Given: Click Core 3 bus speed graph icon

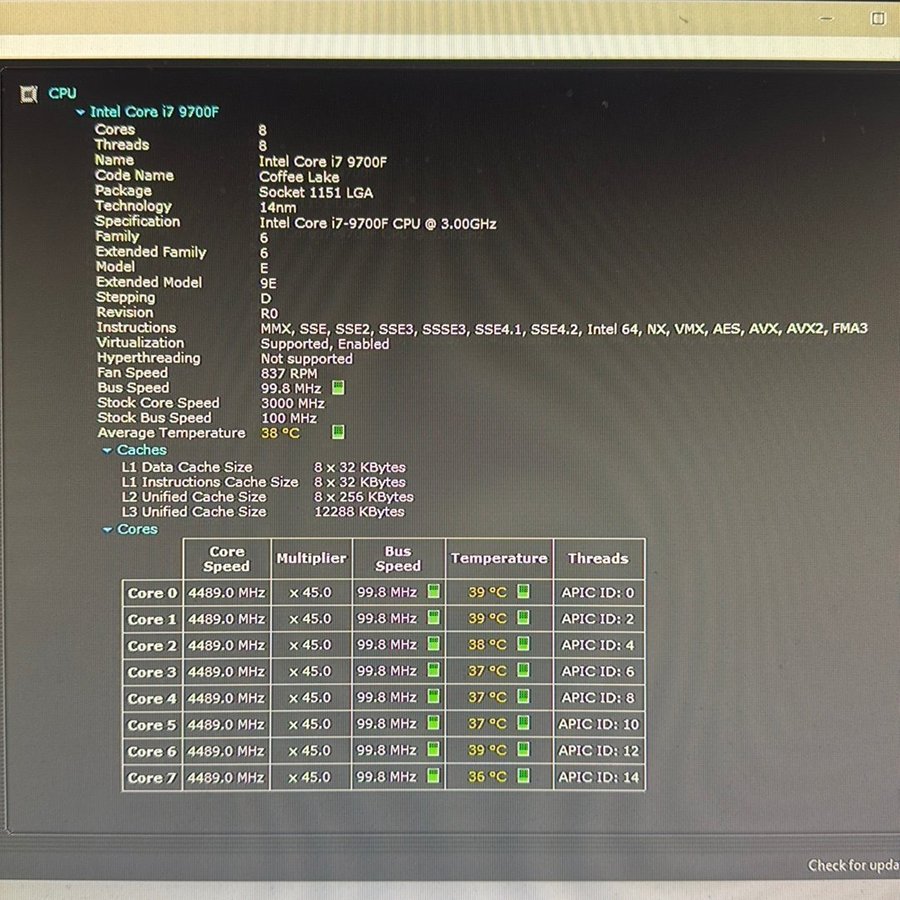Looking at the screenshot, I should (433, 671).
